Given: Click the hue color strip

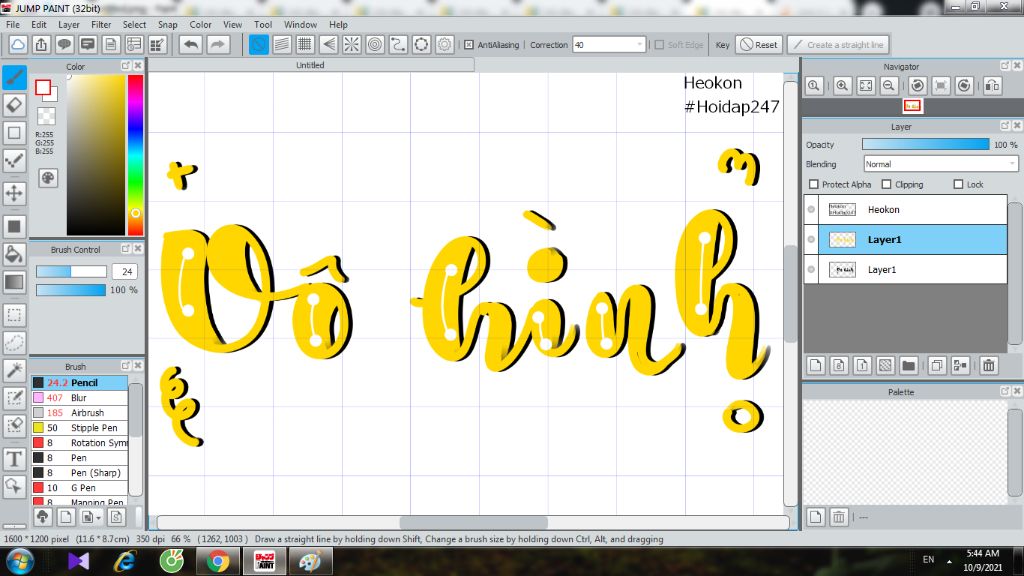Looking at the screenshot, I should (x=135, y=155).
